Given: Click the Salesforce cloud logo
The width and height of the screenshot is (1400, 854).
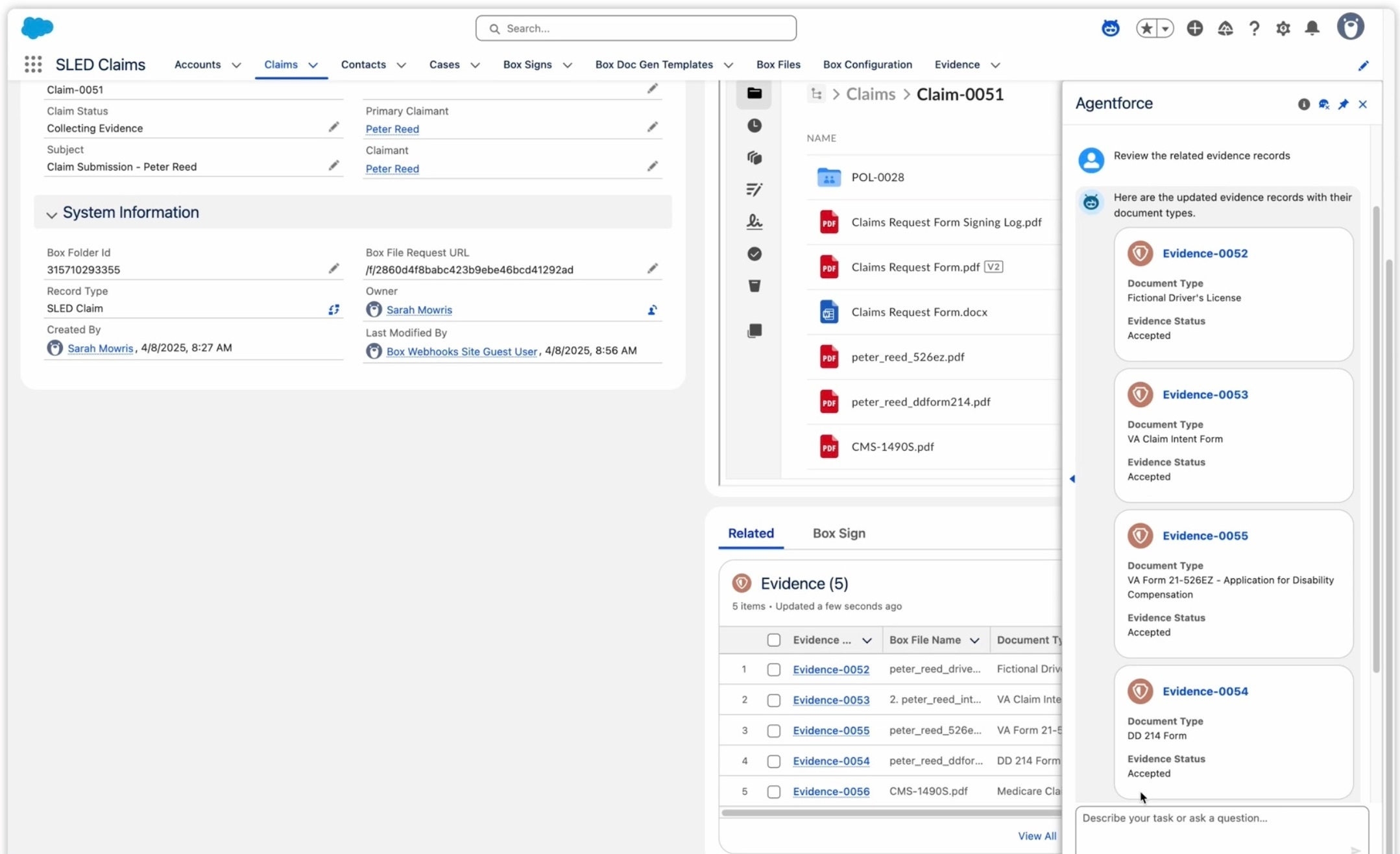Looking at the screenshot, I should click(37, 27).
